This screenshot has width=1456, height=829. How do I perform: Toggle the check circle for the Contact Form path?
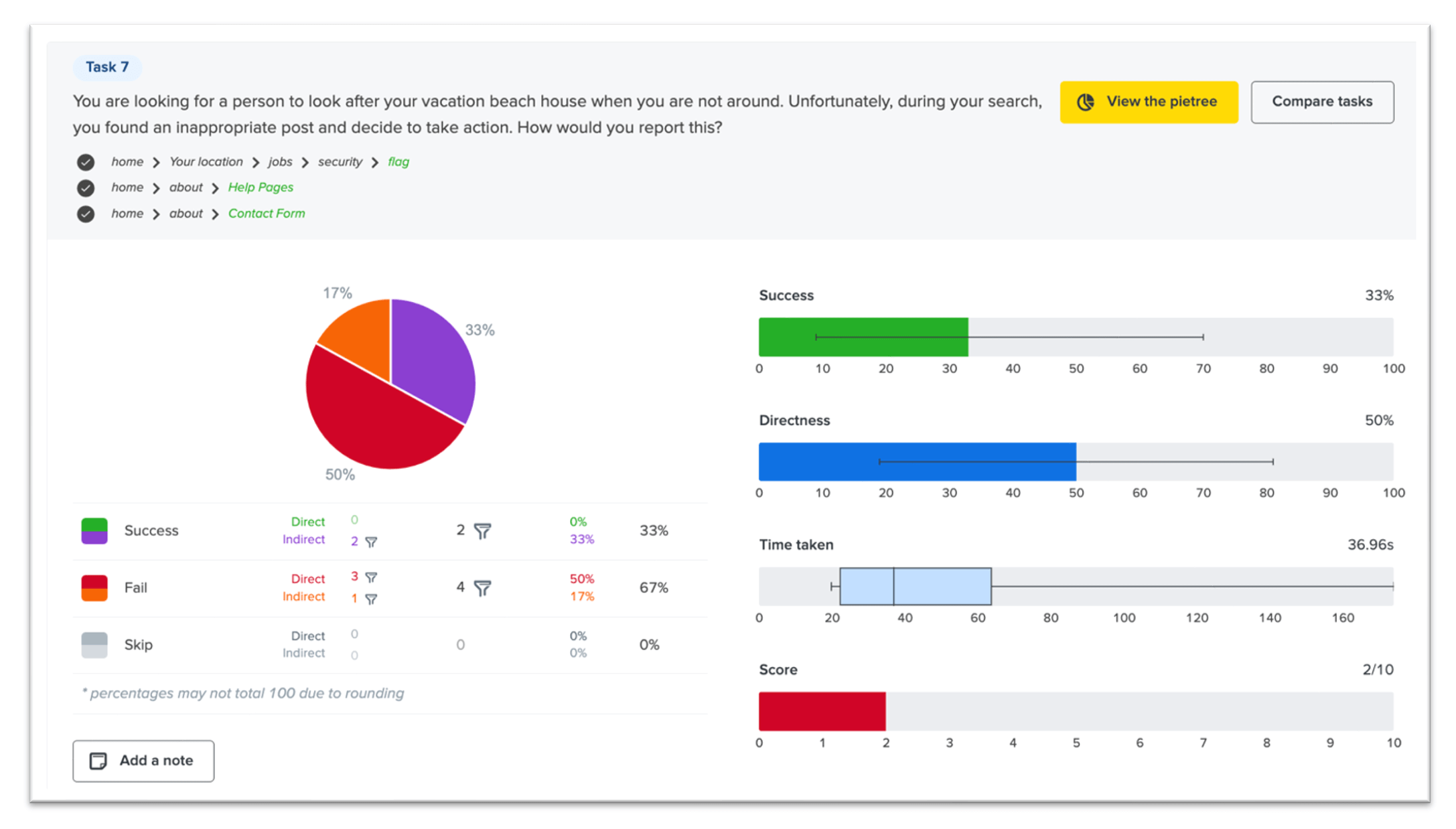pos(86,214)
